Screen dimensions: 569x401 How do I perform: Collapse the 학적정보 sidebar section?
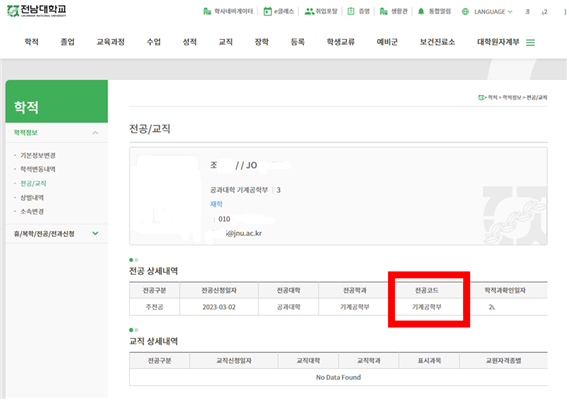coord(95,133)
